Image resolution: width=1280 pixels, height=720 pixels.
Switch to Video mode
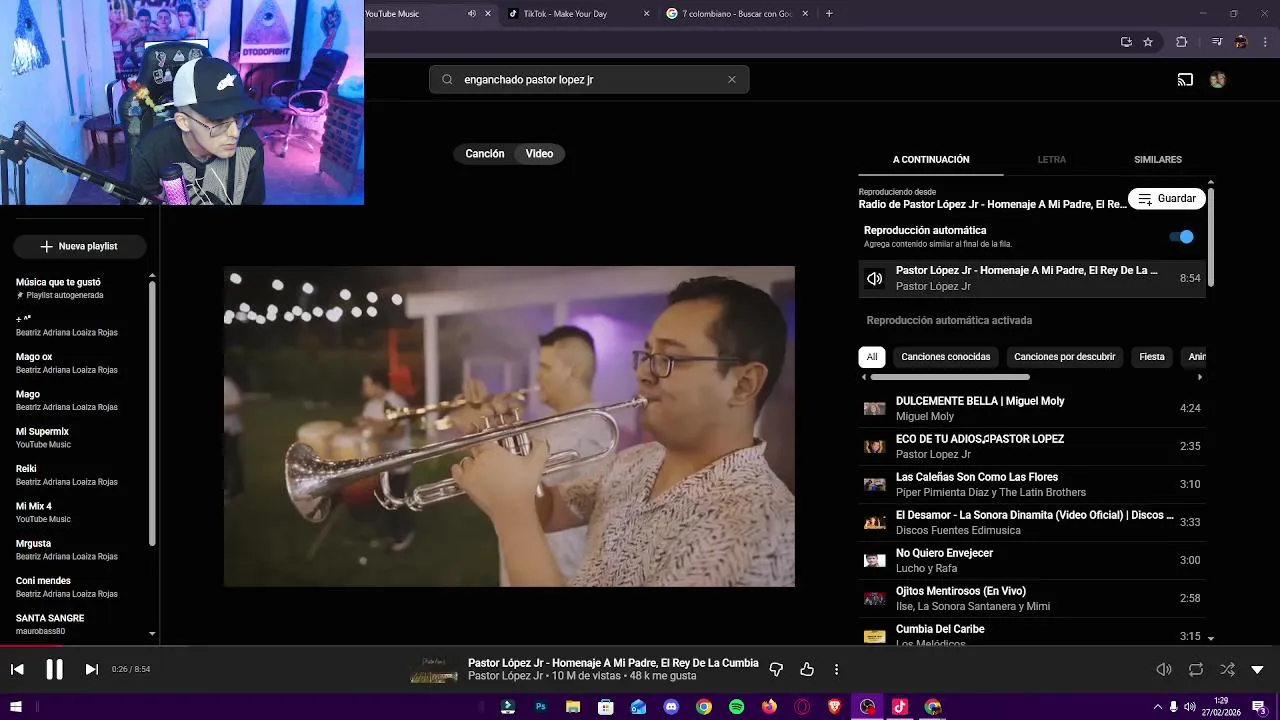click(540, 154)
